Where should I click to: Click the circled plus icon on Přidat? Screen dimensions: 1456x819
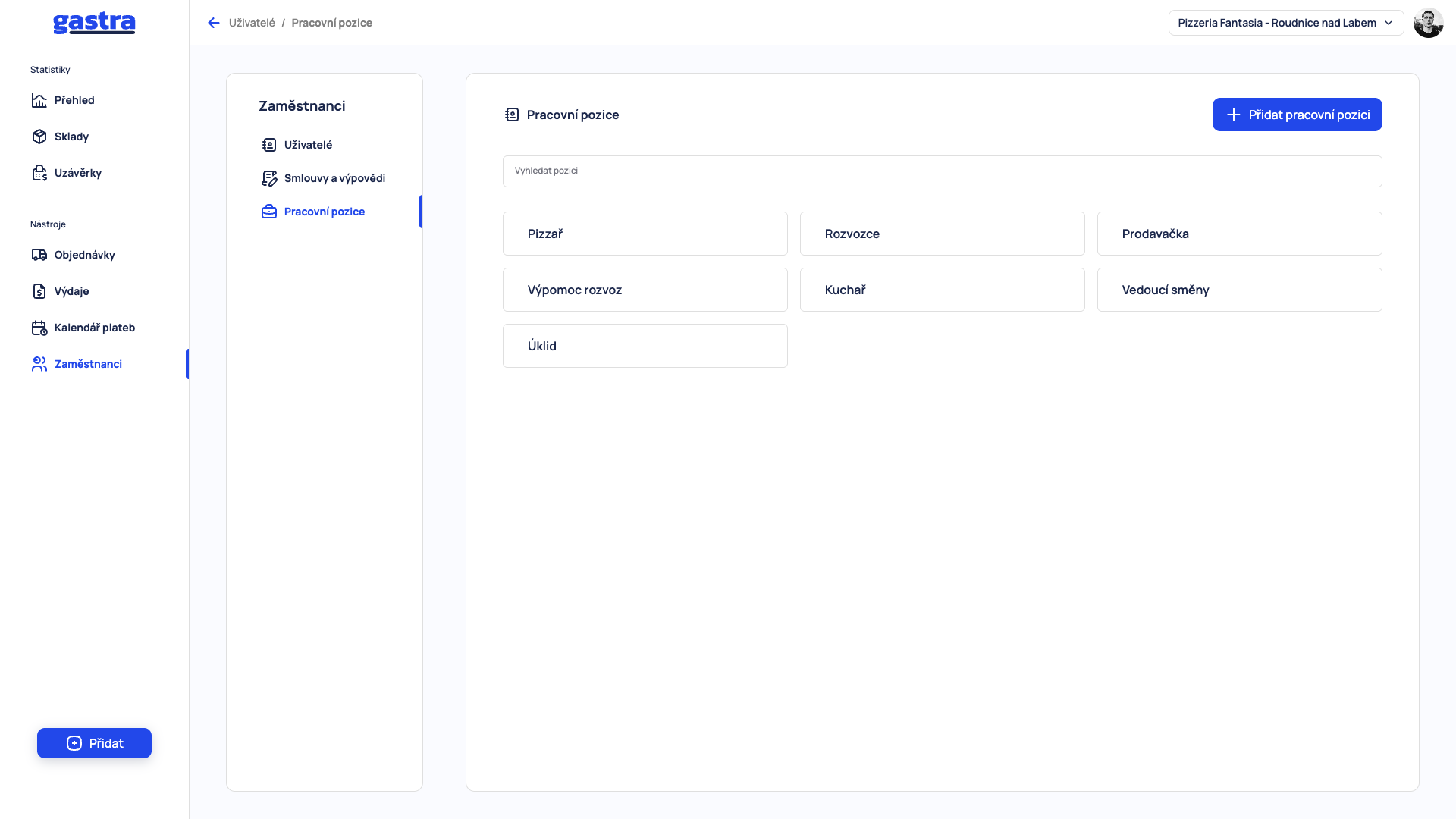[x=74, y=743]
